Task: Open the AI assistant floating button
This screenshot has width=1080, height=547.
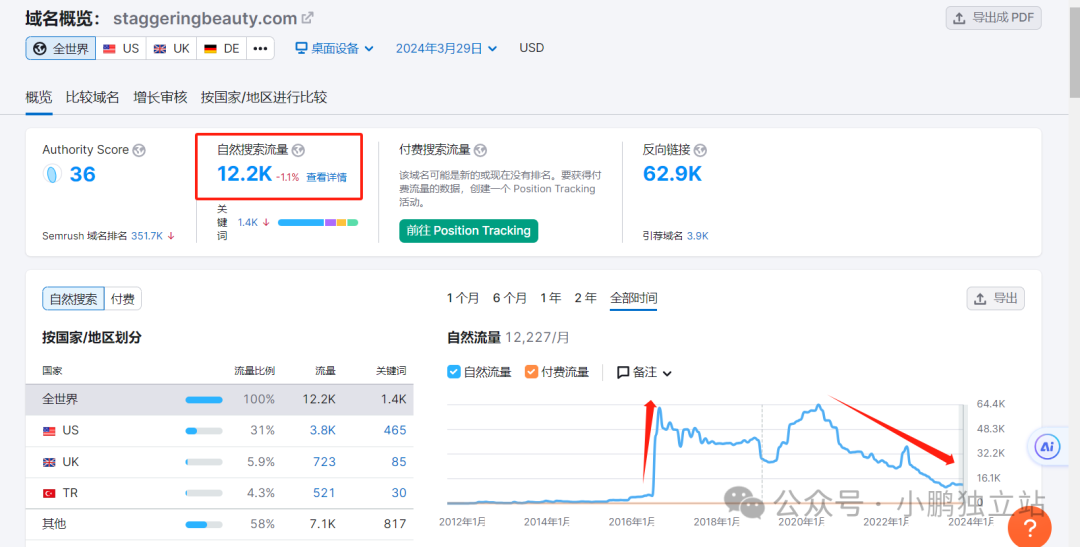Action: click(1047, 446)
